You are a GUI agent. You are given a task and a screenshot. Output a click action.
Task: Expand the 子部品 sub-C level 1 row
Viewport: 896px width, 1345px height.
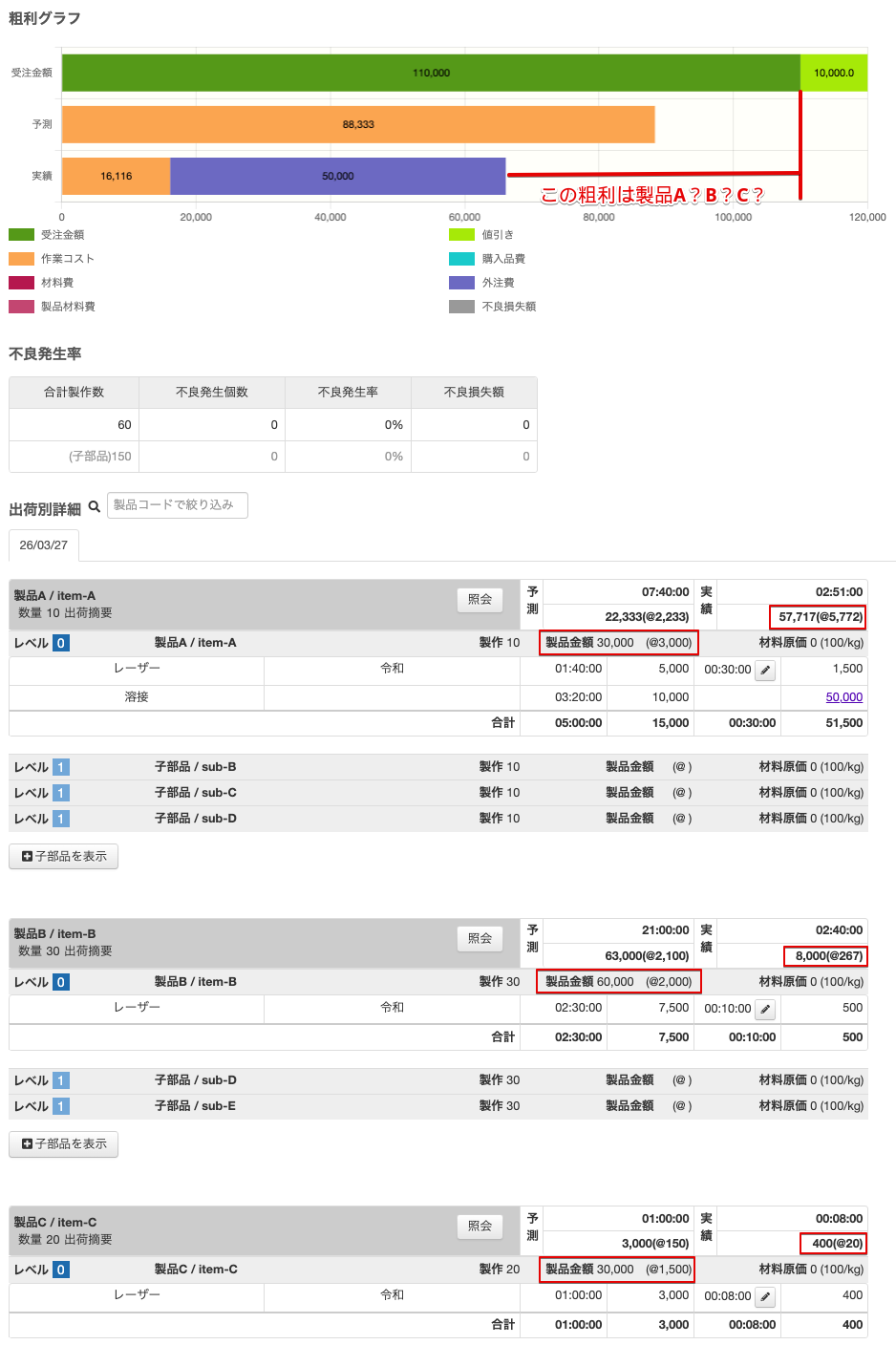[x=195, y=793]
